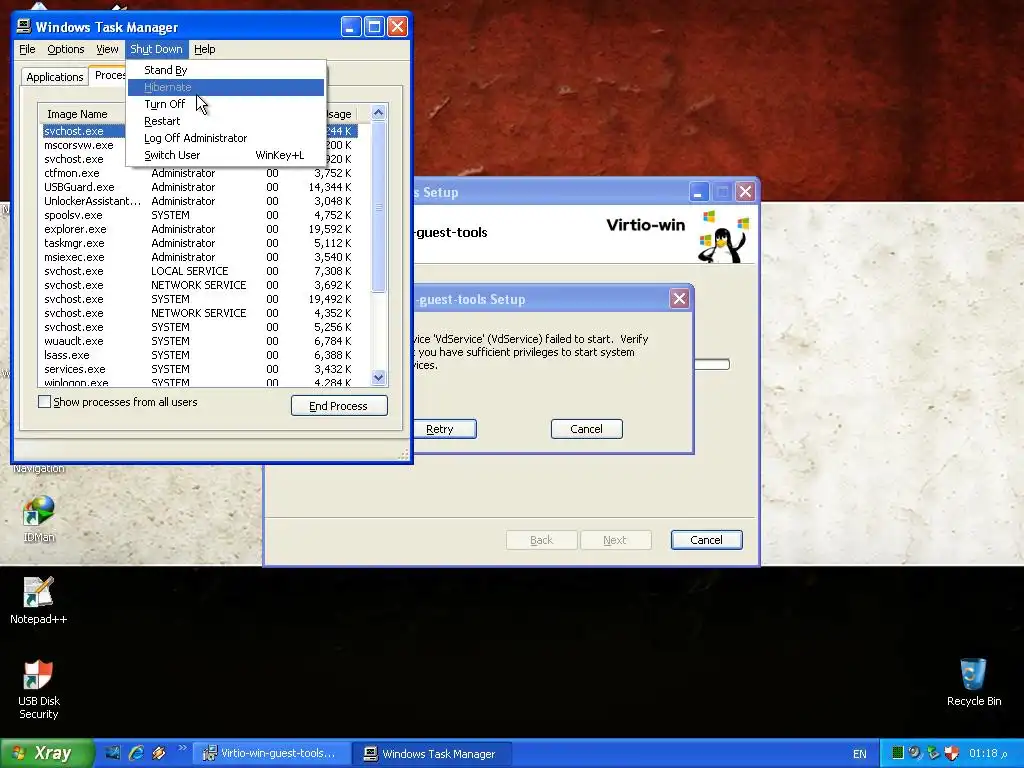
Task: Select the wuauclt.exe process row
Action: 200,341
